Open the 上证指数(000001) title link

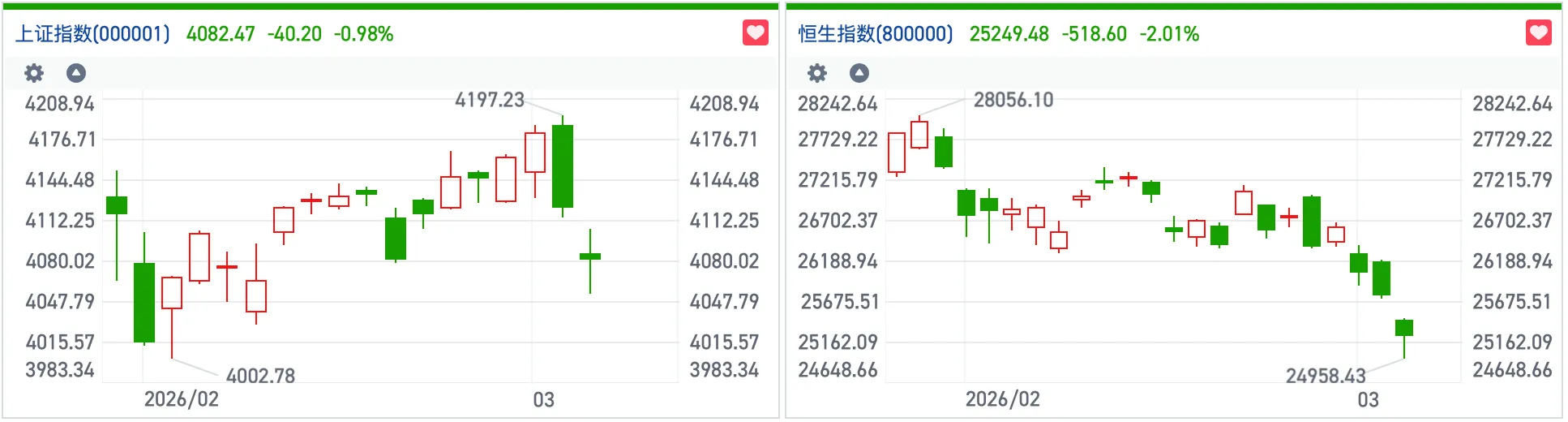[93, 34]
